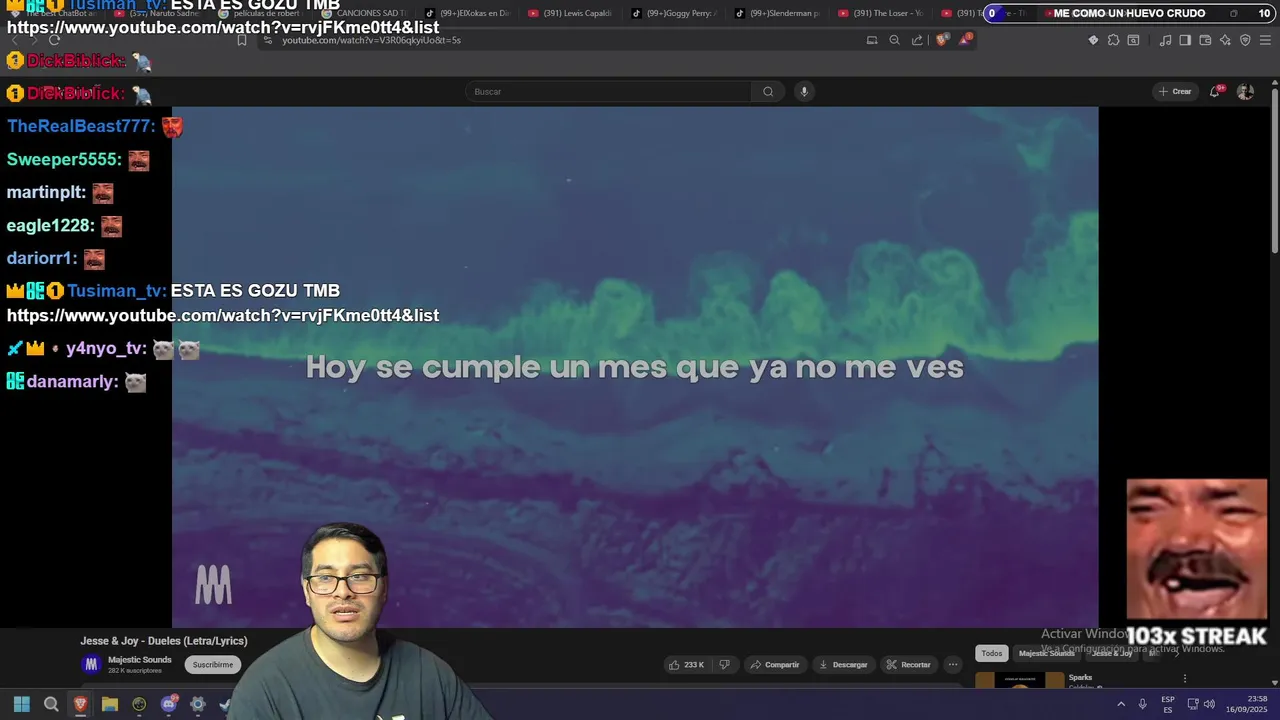Screen dimensions: 1280x720
Task: Switch to The Loser YouTube tab
Action: [x=880, y=13]
